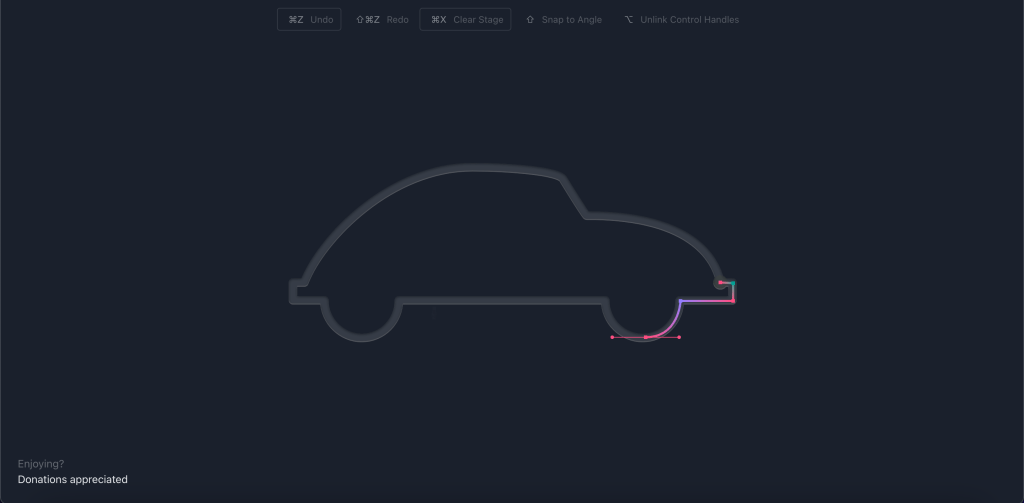
Task: Click the right control handle of the bottom anchor
Action: [x=679, y=337]
